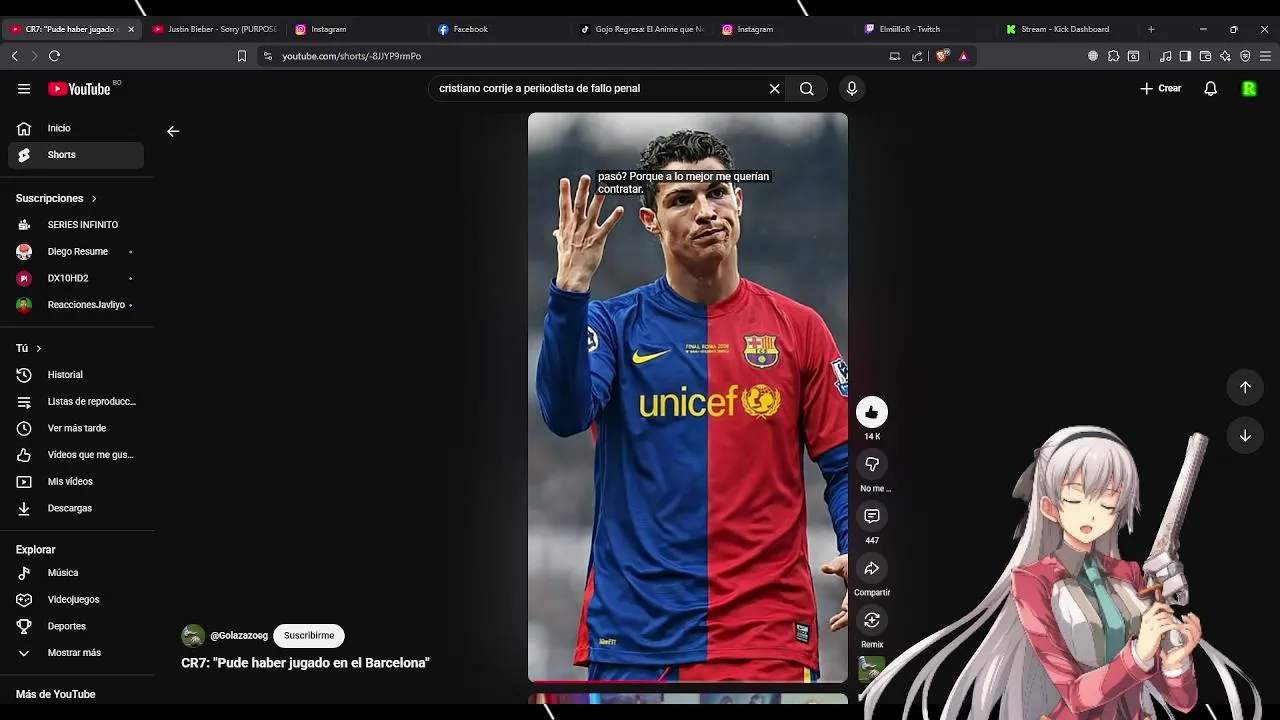Image resolution: width=1280 pixels, height=720 pixels.
Task: Clear the search query with X
Action: 774,89
